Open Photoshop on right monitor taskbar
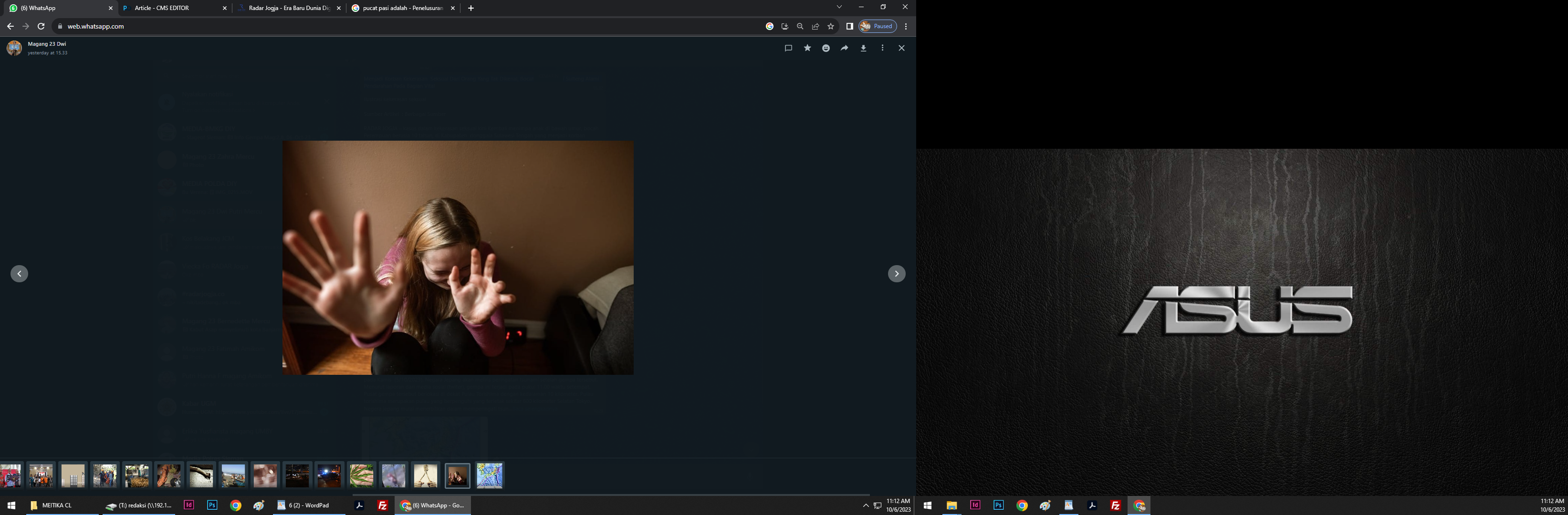Screen dimensions: 1568x515 tap(998, 505)
